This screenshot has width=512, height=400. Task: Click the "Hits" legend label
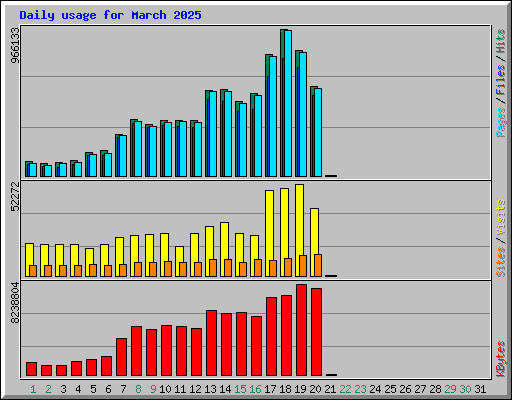coord(500,41)
